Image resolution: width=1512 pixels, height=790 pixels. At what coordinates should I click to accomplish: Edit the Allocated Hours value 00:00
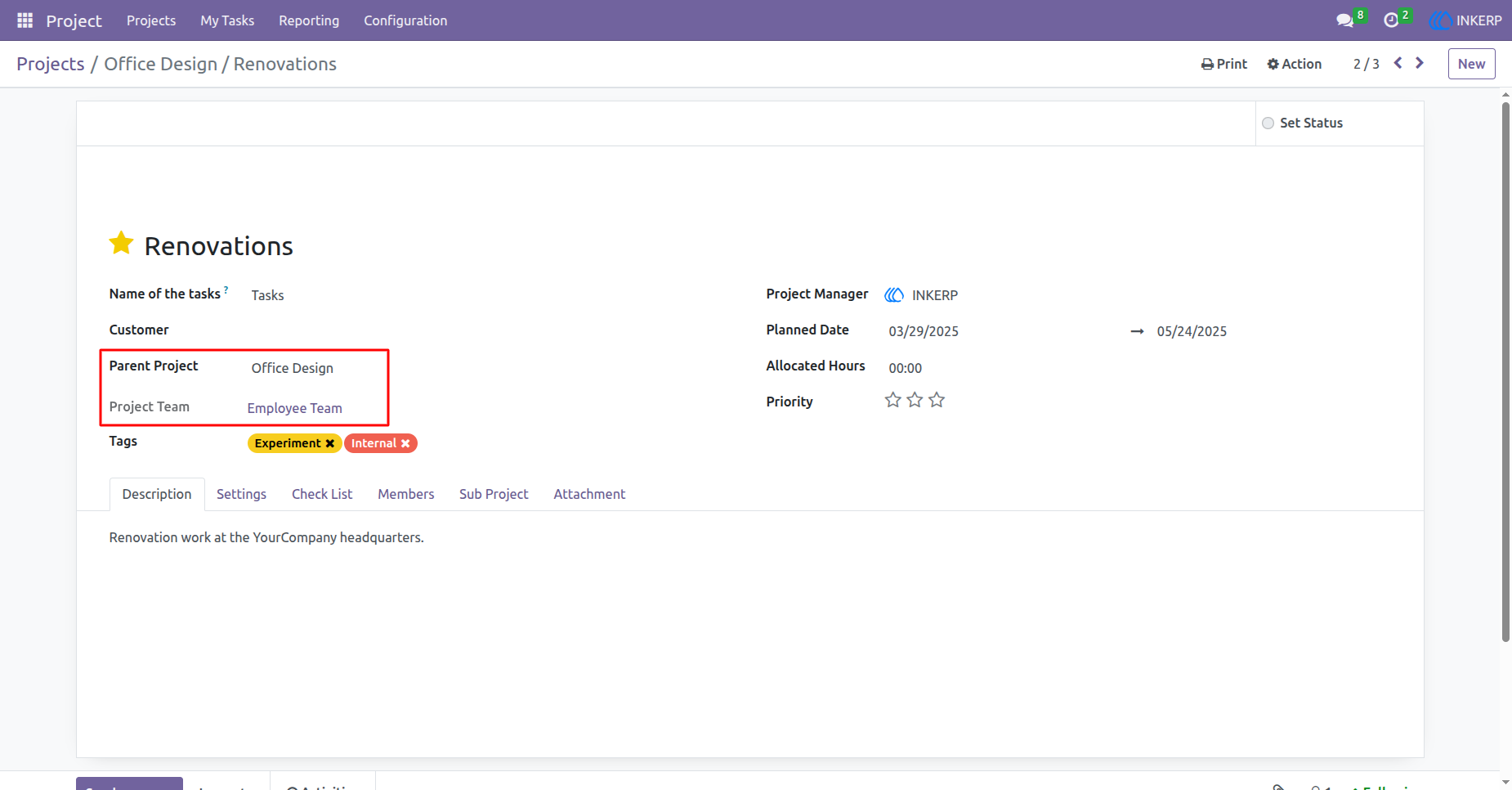pos(906,368)
